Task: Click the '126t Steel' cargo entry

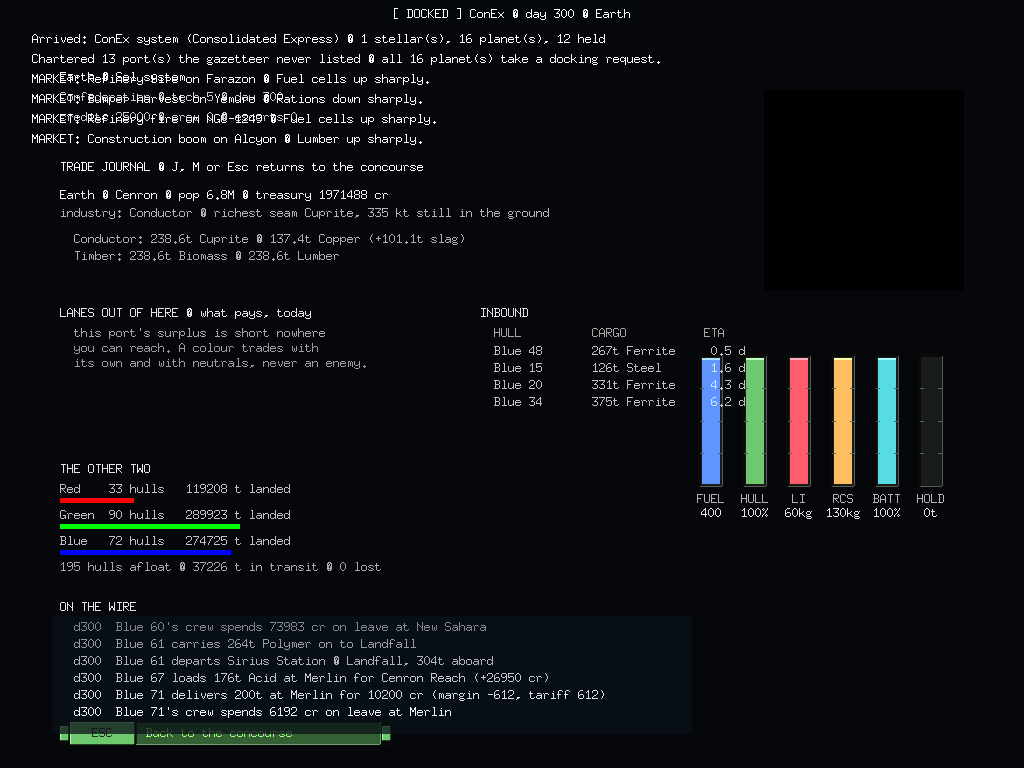Action: 626,368
